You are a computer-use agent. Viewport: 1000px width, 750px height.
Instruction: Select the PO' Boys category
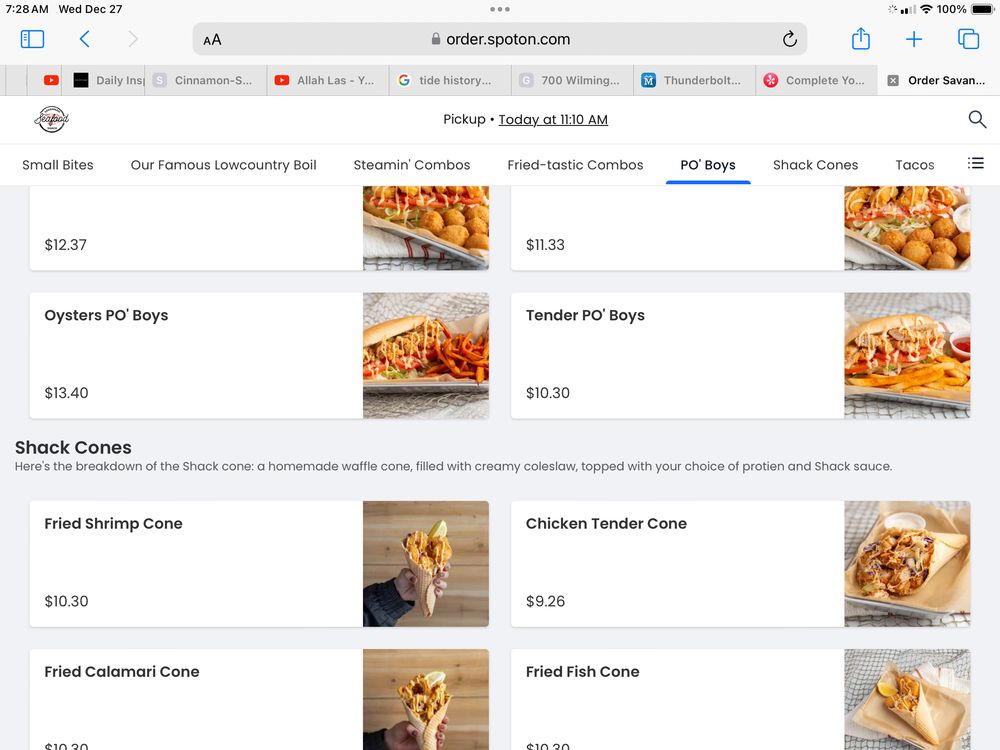[708, 165]
